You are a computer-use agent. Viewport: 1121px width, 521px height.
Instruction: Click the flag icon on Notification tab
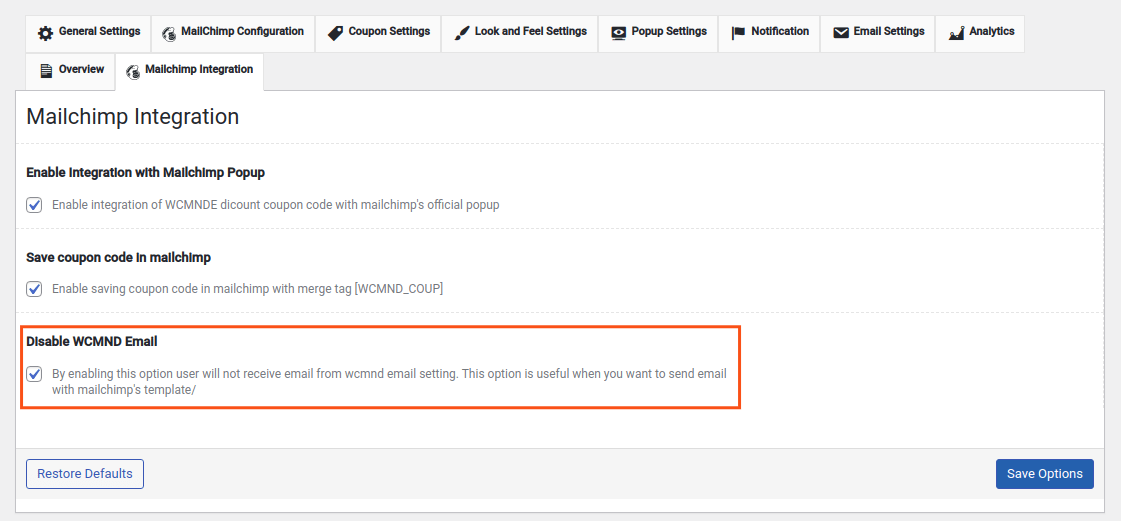point(739,33)
